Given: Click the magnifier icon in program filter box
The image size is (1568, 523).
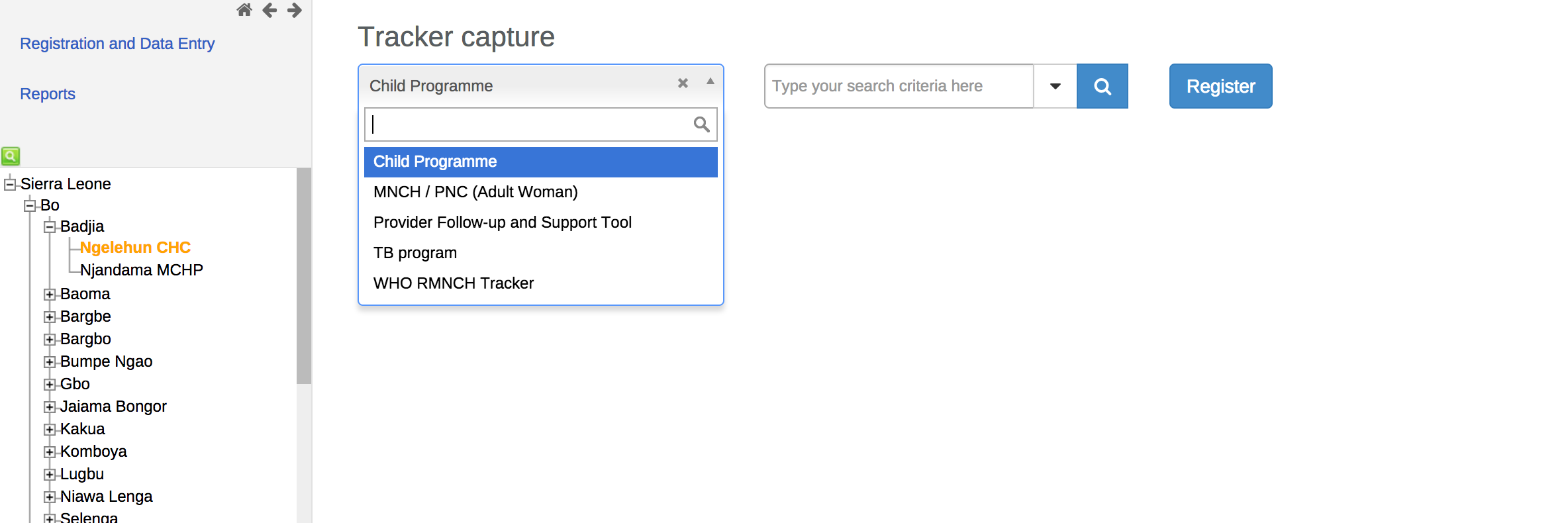Looking at the screenshot, I should pos(701,124).
